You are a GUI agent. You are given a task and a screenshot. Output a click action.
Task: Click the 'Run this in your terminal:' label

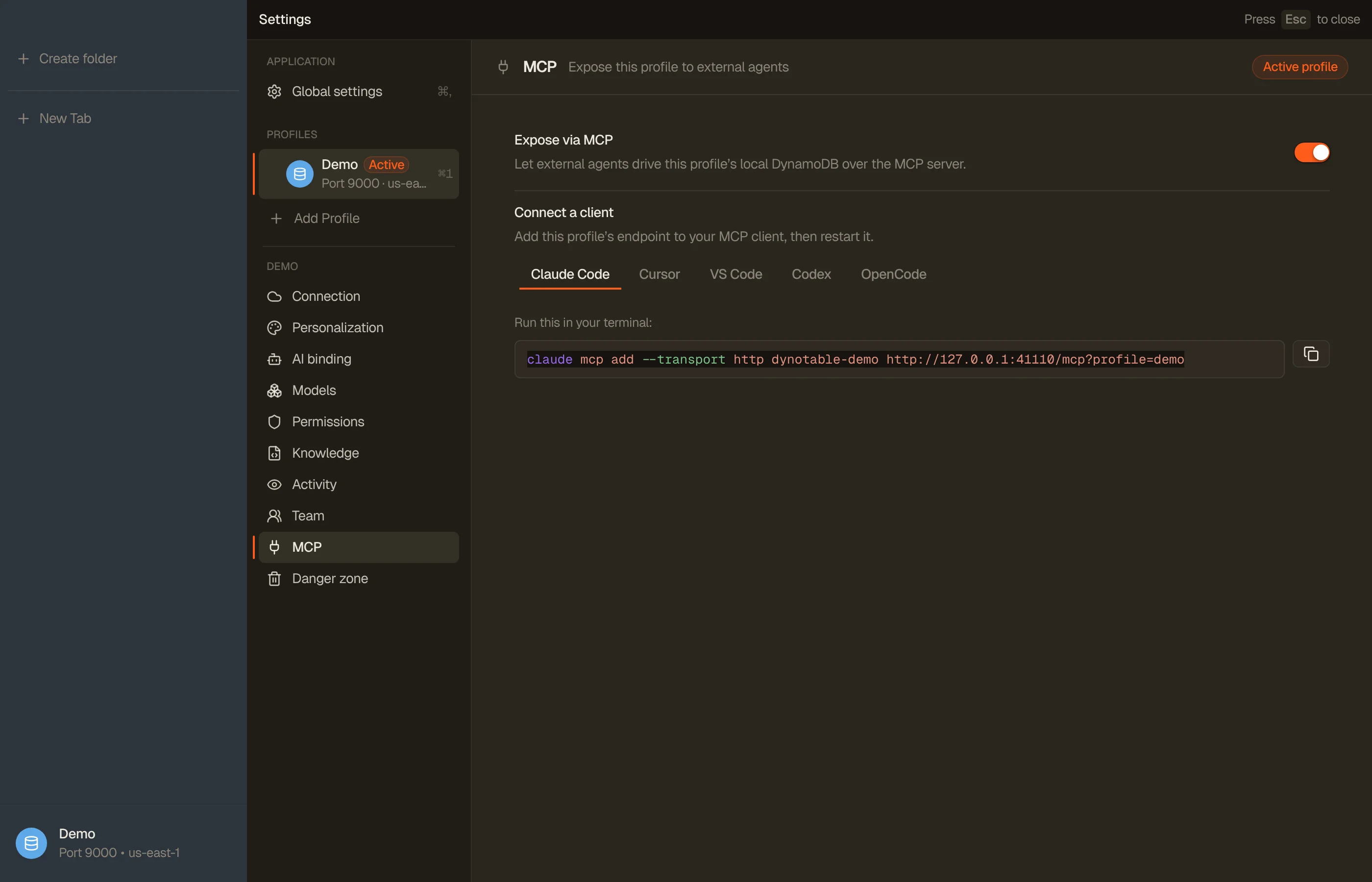pos(583,322)
